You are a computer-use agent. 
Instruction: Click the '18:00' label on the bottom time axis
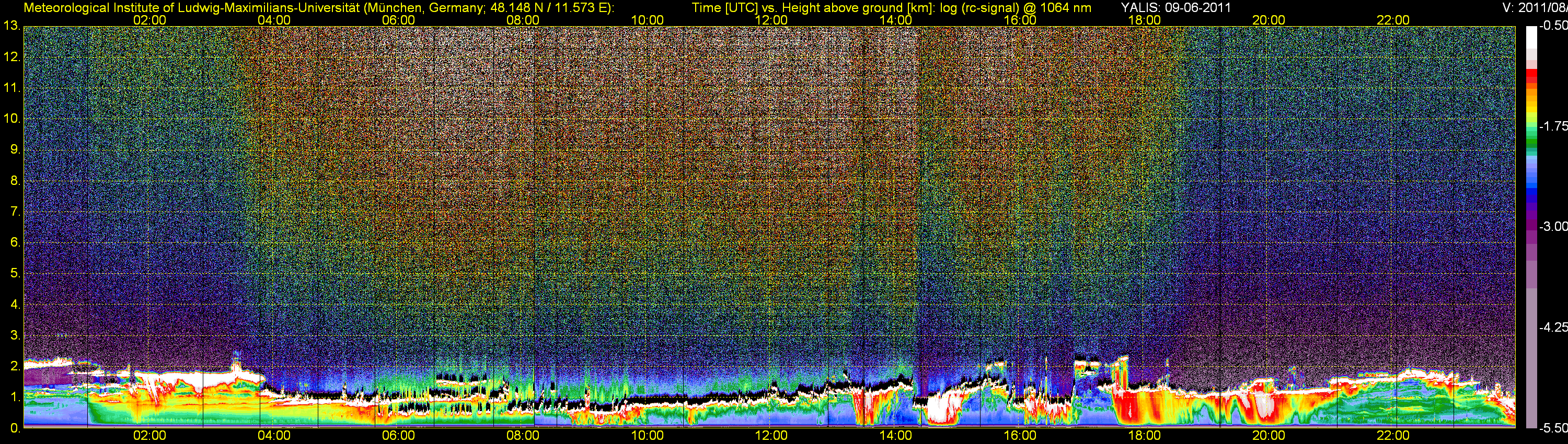pyautogui.click(x=1144, y=436)
